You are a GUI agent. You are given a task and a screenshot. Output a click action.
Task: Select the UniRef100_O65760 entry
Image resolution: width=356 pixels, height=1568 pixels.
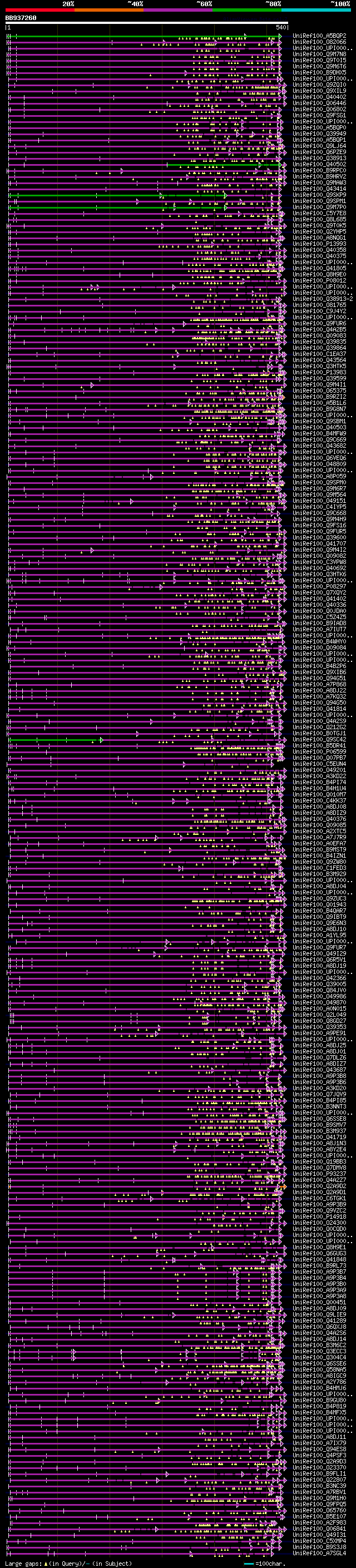[319, 1510]
